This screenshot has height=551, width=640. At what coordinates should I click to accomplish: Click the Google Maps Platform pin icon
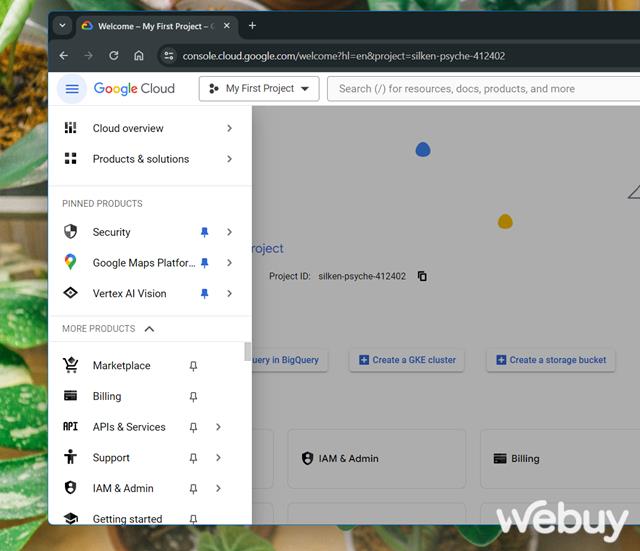click(71, 262)
